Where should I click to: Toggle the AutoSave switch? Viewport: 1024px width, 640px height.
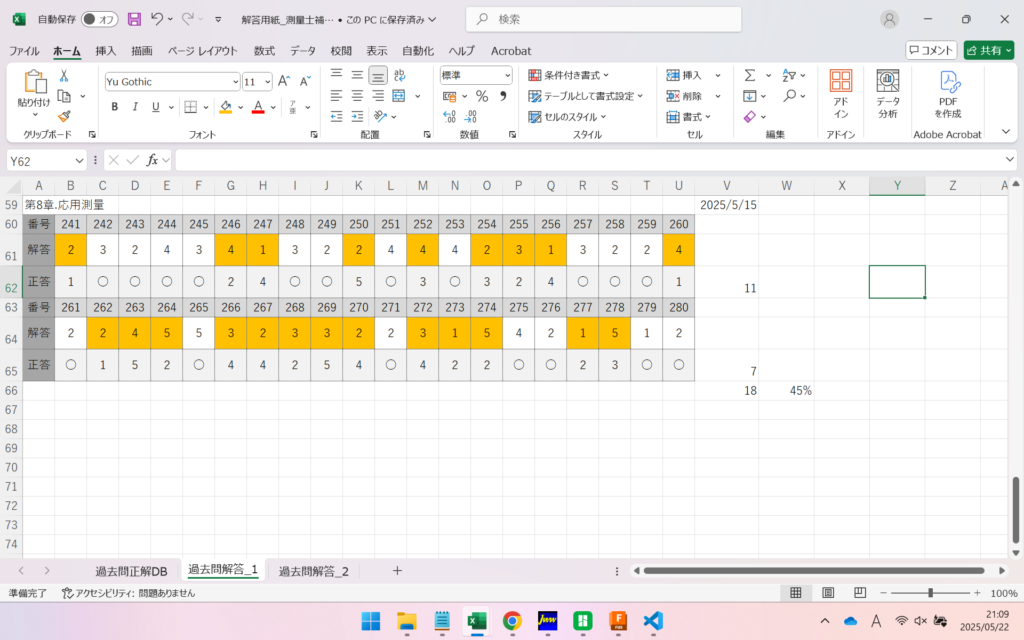click(99, 20)
